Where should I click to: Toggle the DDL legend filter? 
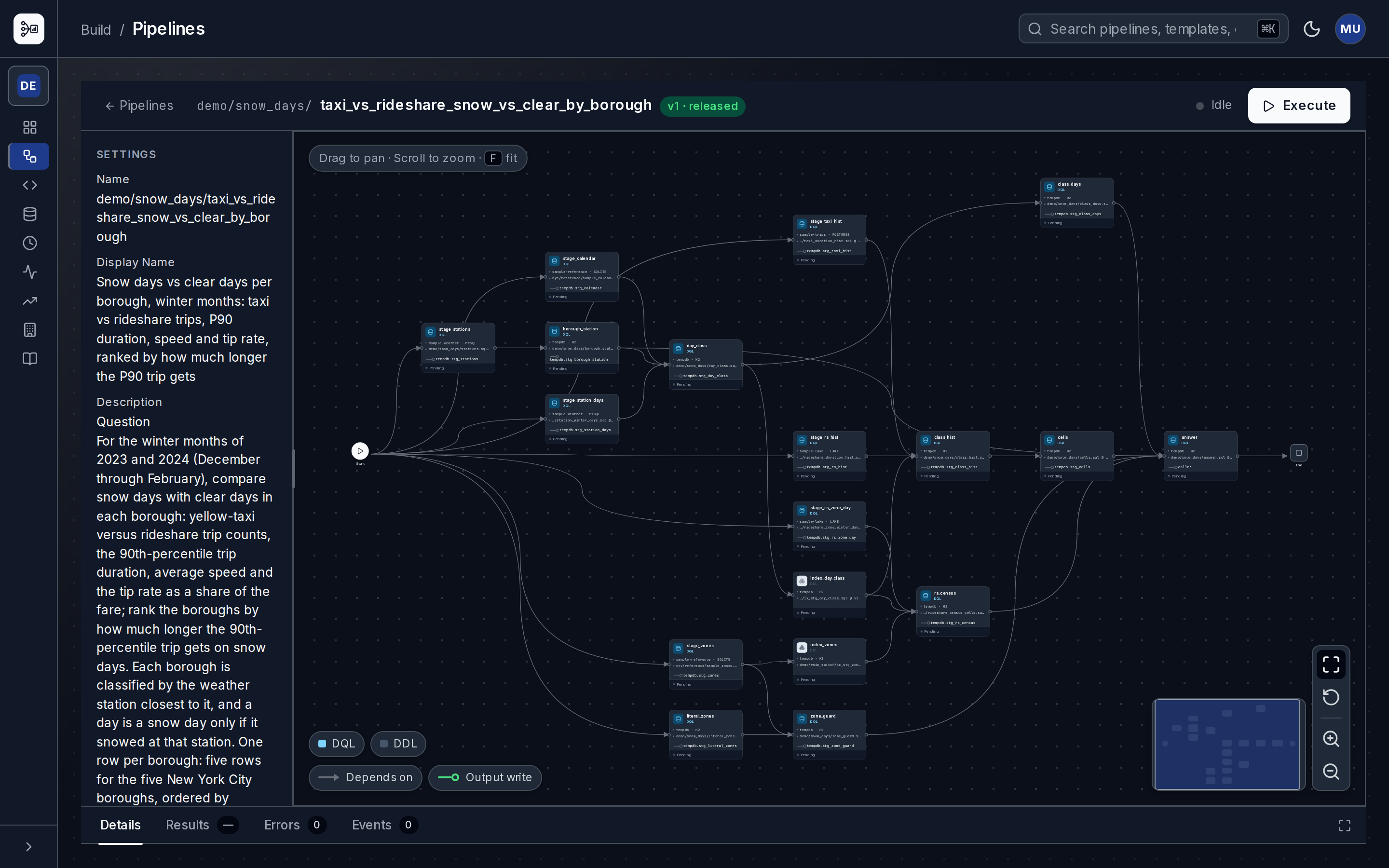[x=398, y=744]
